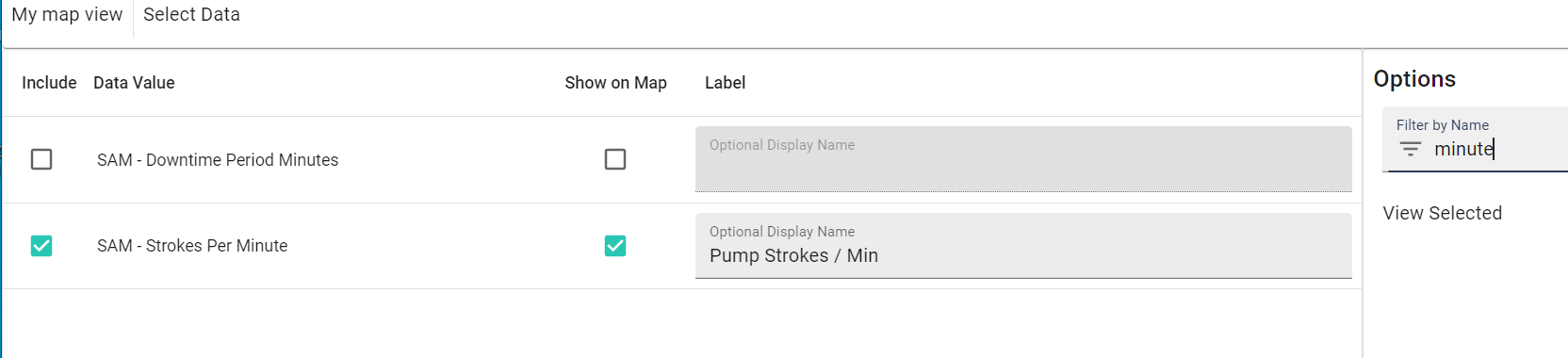This screenshot has width=1568, height=358.
Task: Click the Label column header
Action: pyautogui.click(x=725, y=83)
